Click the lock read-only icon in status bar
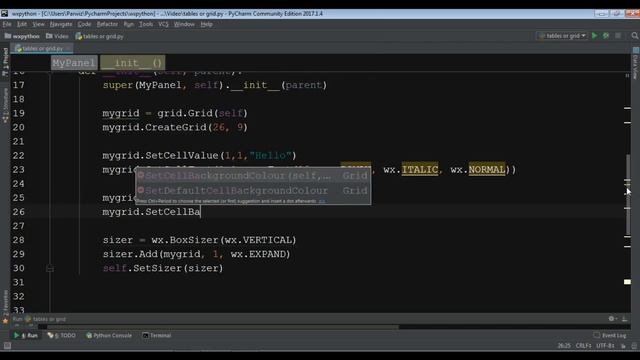Screen dimensions: 640x360 623,346
